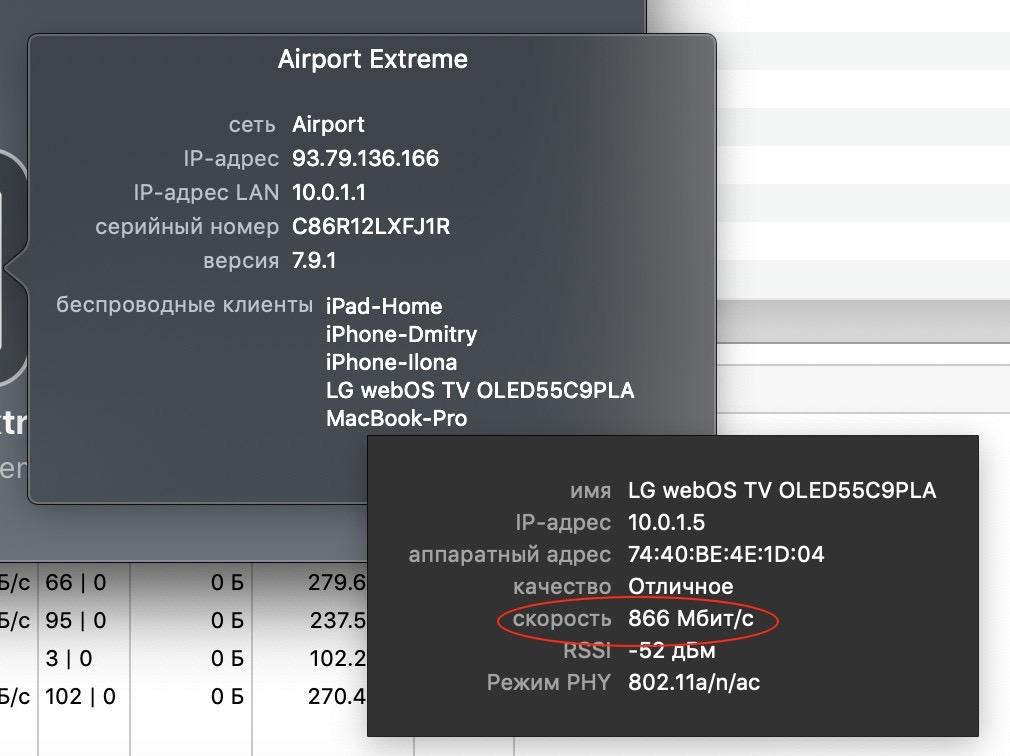Viewport: 1010px width, 756px height.
Task: Select table cell showing 102 | 0
Action: 82,696
